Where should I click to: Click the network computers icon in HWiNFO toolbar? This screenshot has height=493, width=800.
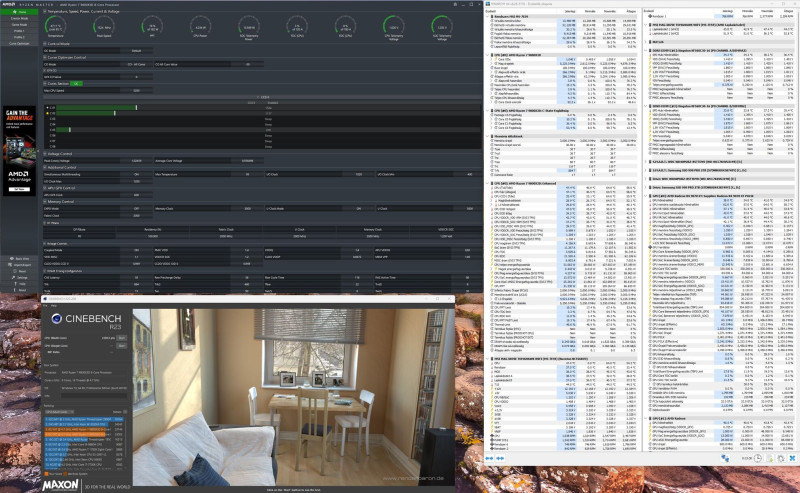(x=724, y=458)
